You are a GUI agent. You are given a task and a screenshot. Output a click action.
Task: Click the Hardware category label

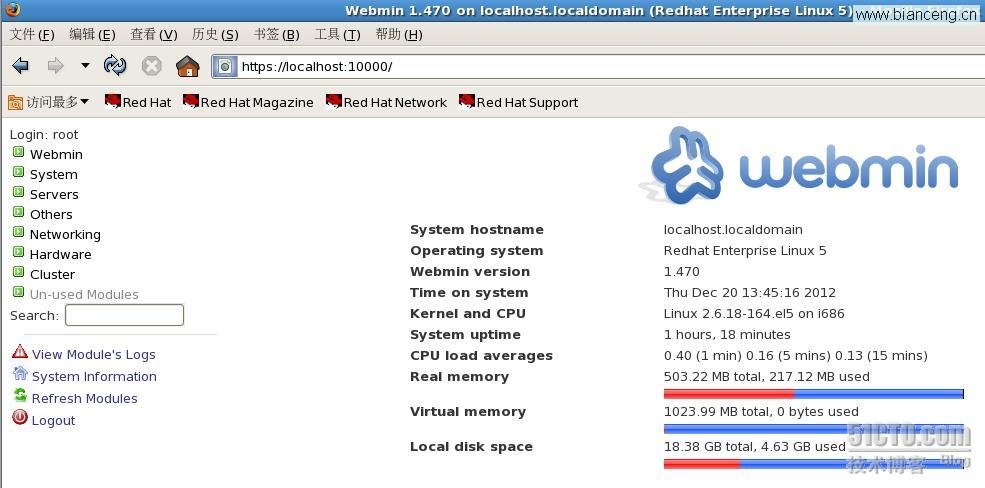click(x=60, y=255)
